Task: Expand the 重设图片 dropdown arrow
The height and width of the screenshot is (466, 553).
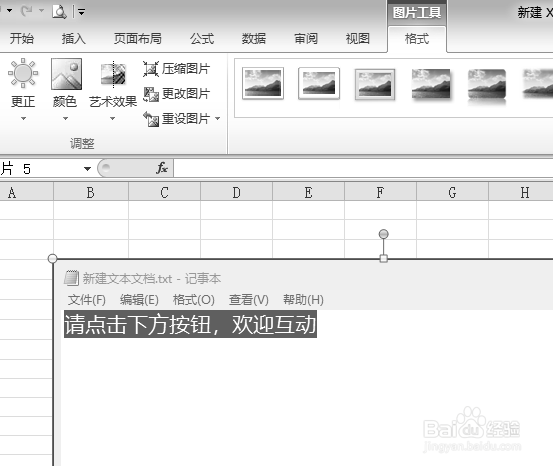Action: [x=217, y=119]
